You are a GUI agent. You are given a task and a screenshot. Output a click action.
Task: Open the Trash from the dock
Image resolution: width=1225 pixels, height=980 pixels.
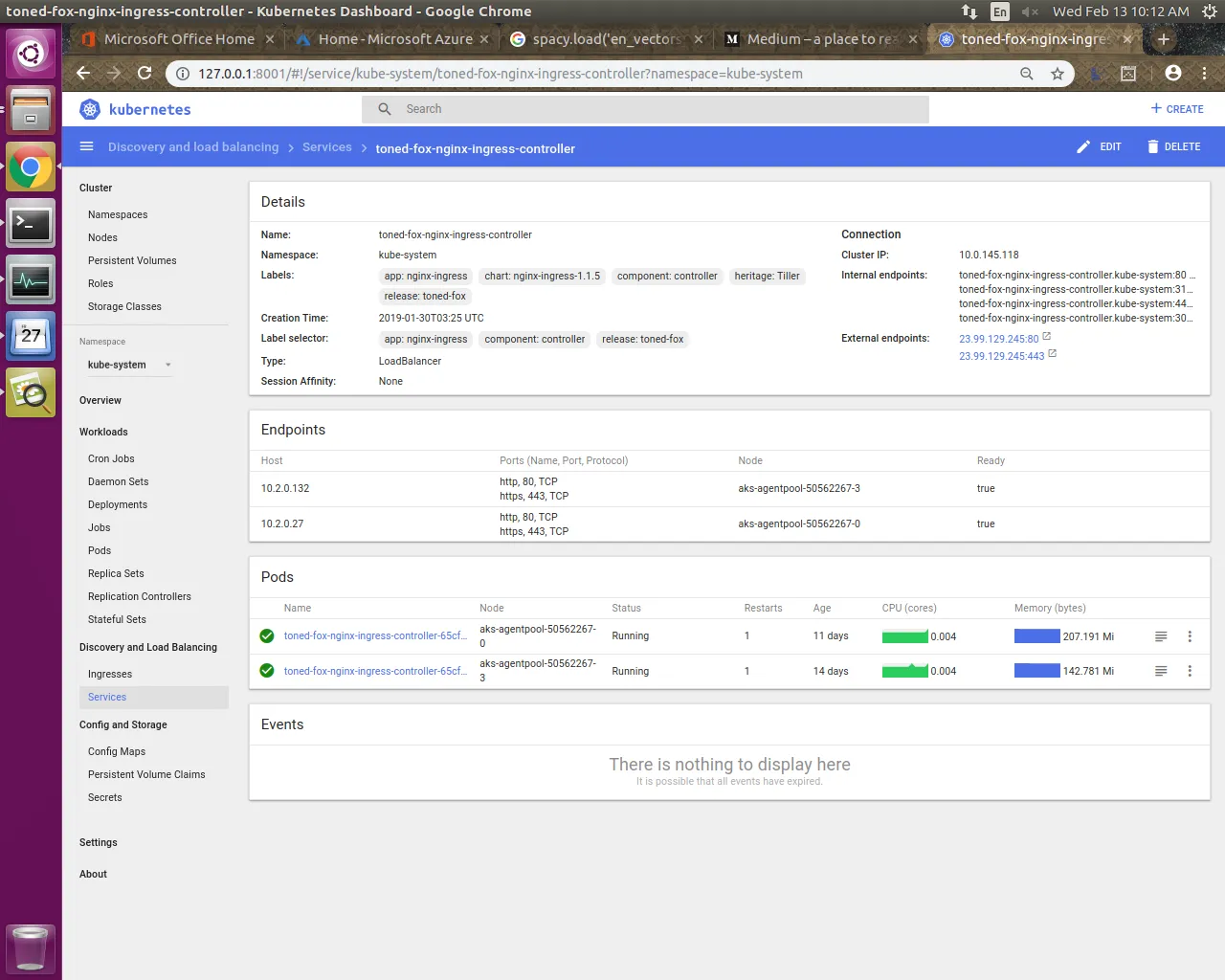click(x=31, y=949)
